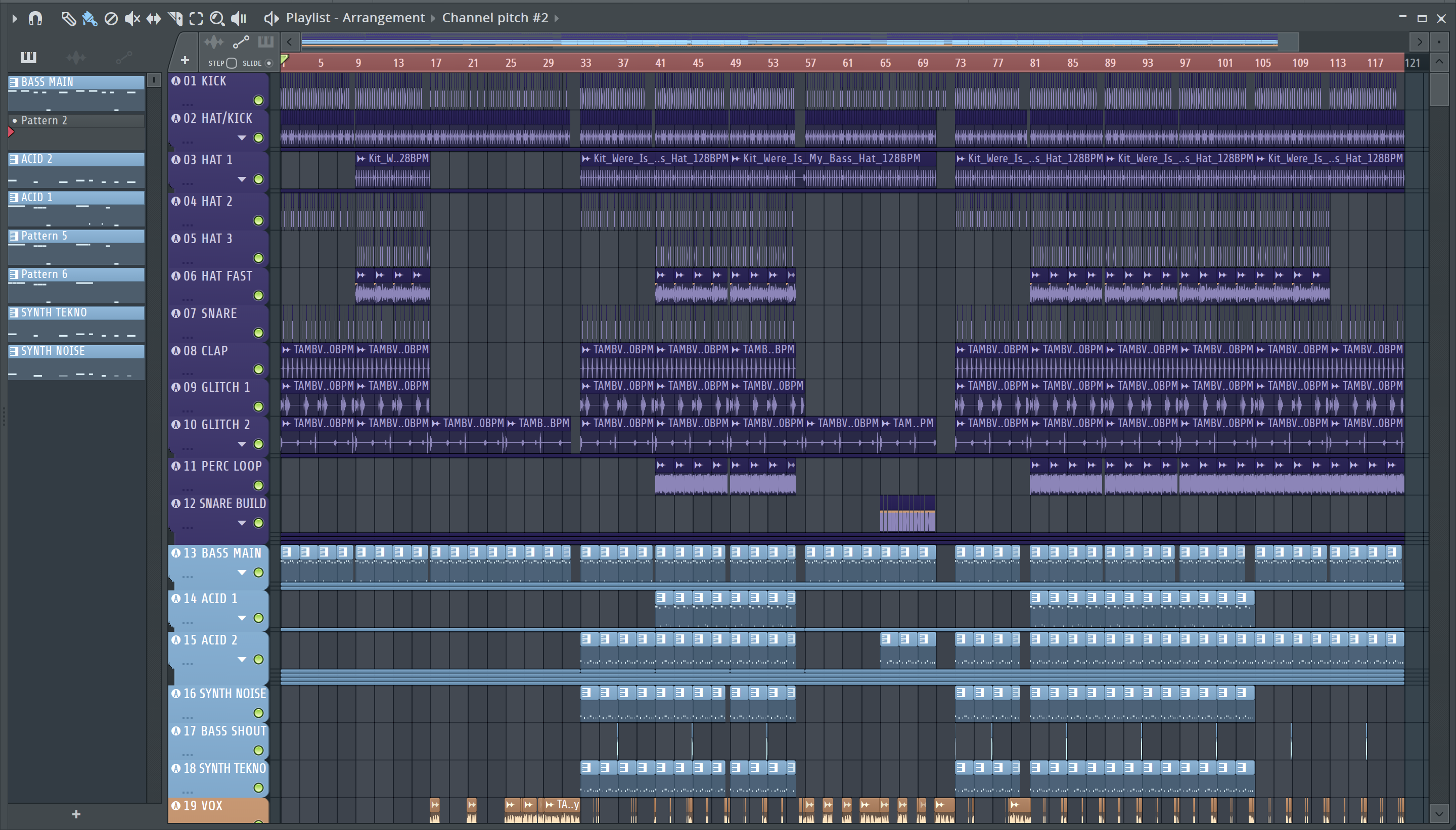Screen dimensions: 1456x830
Task: Show the audio clips picker tab
Action: (x=76, y=57)
